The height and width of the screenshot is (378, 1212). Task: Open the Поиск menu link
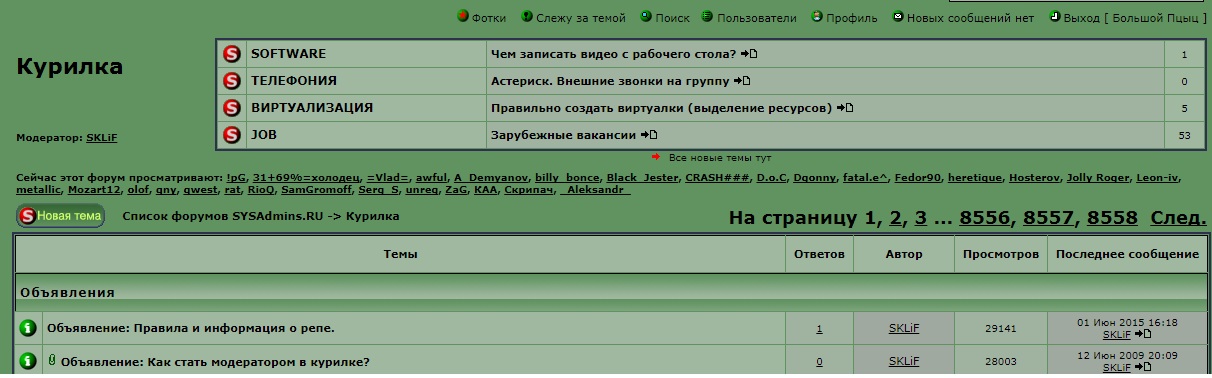(673, 18)
